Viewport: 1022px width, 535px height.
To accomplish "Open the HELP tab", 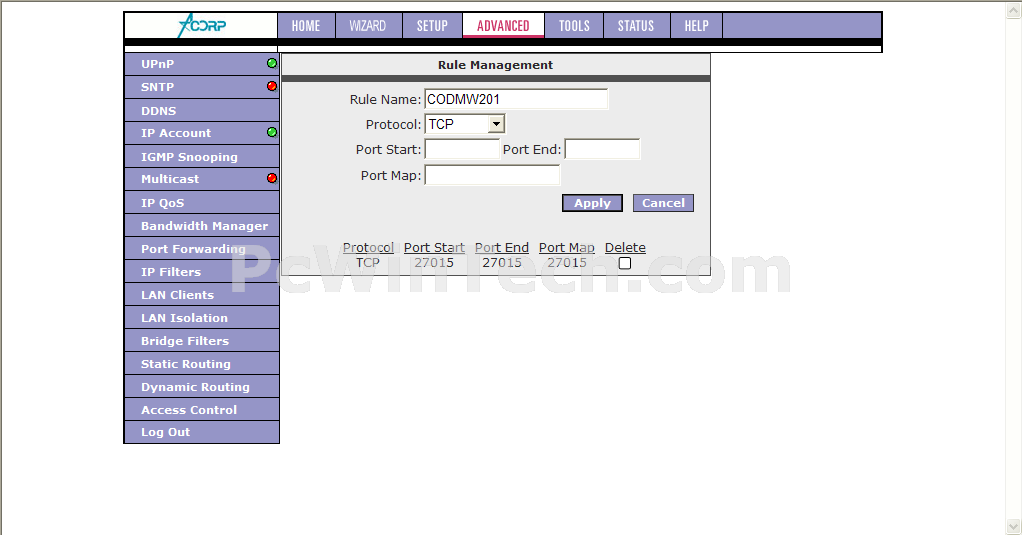I will (x=696, y=25).
